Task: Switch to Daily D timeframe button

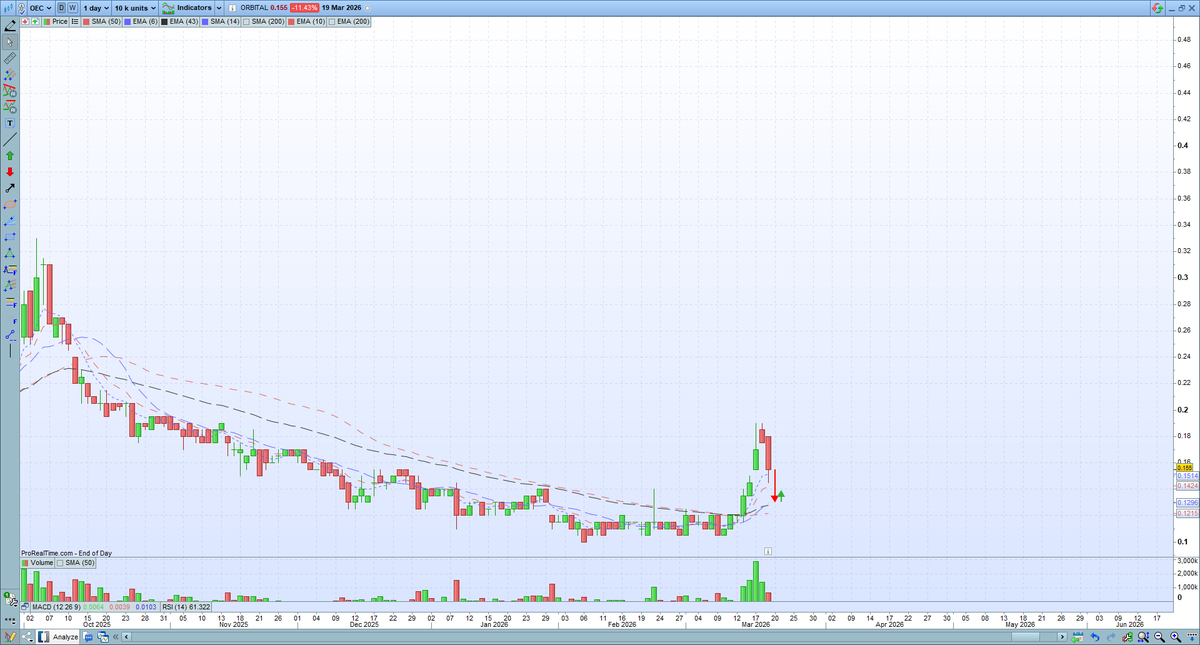Action: [61, 8]
